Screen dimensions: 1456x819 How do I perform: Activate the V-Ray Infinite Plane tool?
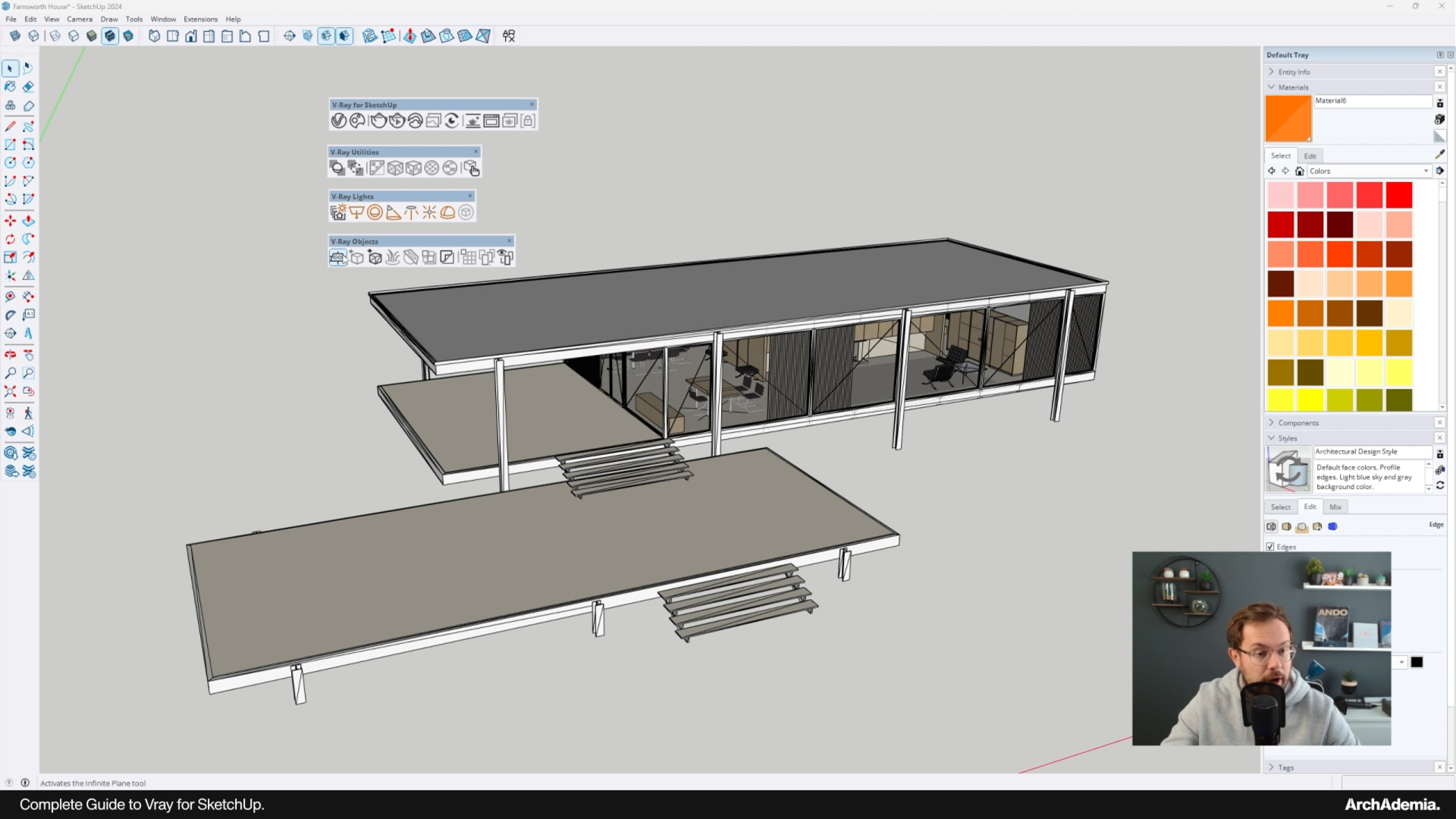coord(338,258)
